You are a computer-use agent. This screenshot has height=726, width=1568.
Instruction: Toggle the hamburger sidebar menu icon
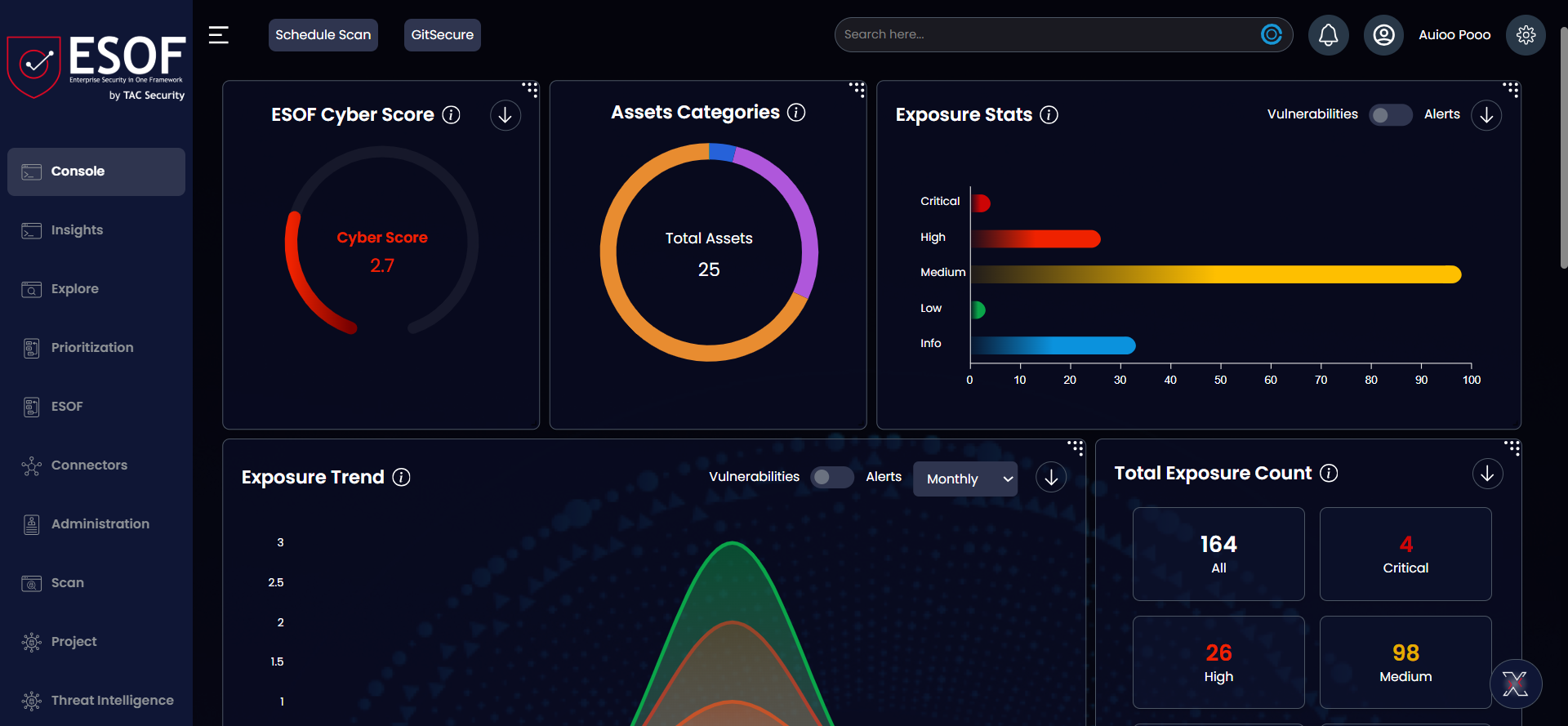click(218, 35)
